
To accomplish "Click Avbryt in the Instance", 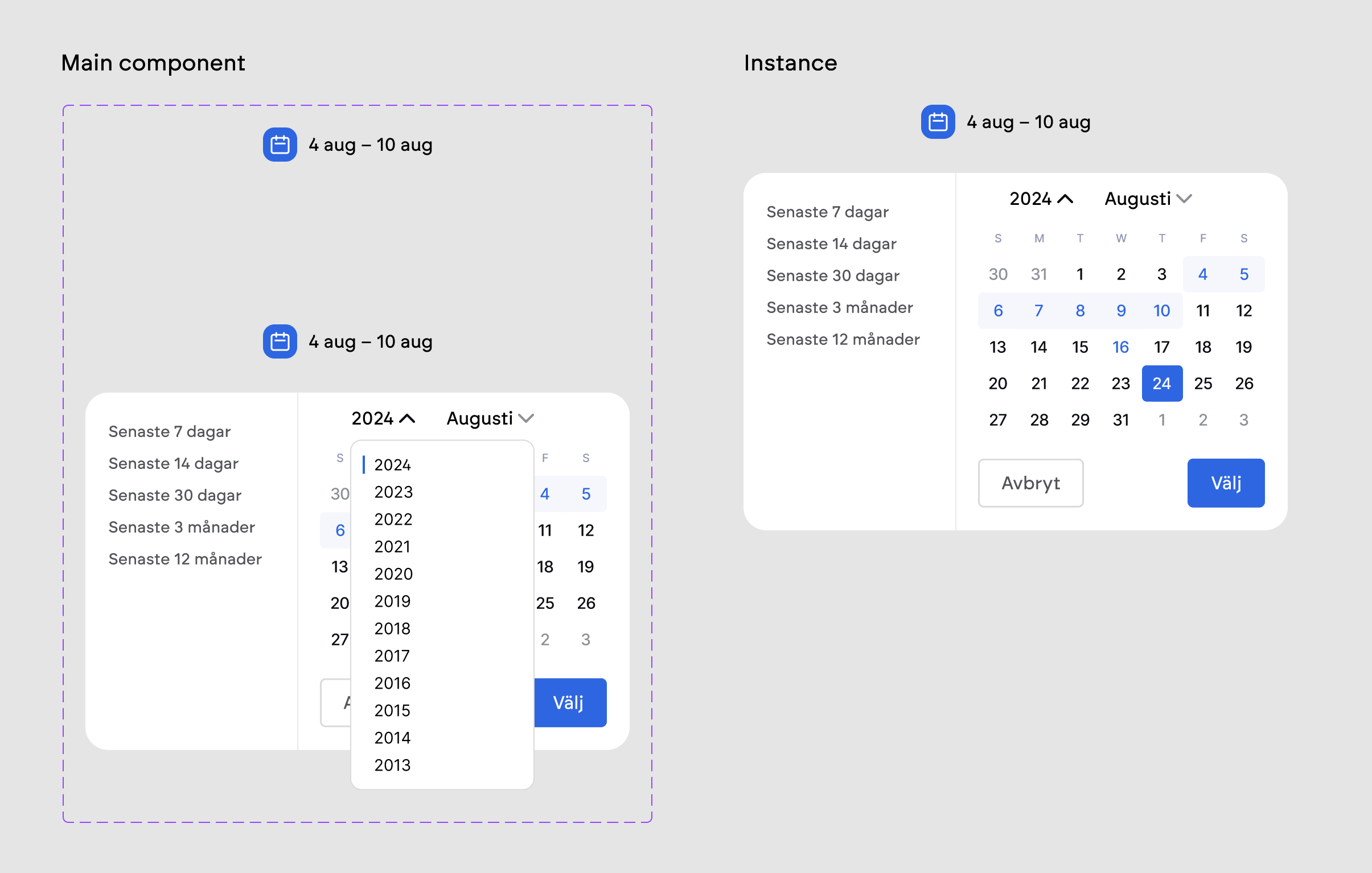I will coord(1030,483).
